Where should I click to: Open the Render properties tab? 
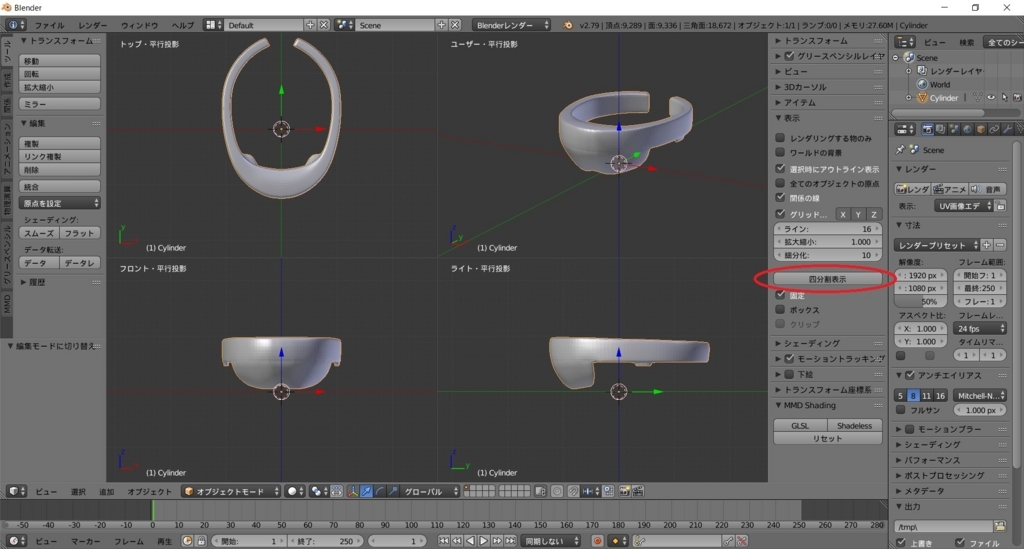click(x=927, y=129)
